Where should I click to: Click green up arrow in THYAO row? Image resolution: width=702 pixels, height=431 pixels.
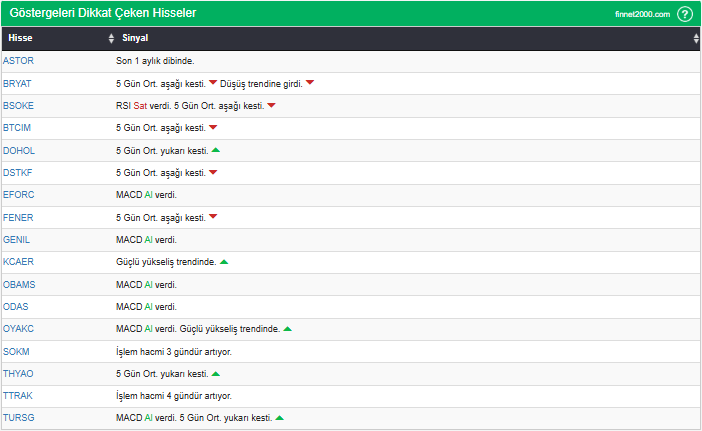216,374
